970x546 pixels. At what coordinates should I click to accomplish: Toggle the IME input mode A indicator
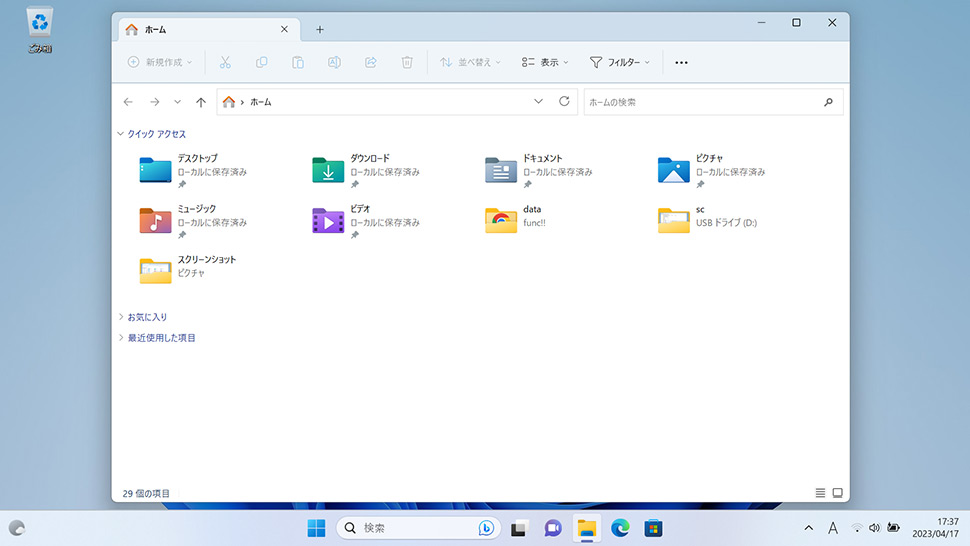[x=833, y=528]
